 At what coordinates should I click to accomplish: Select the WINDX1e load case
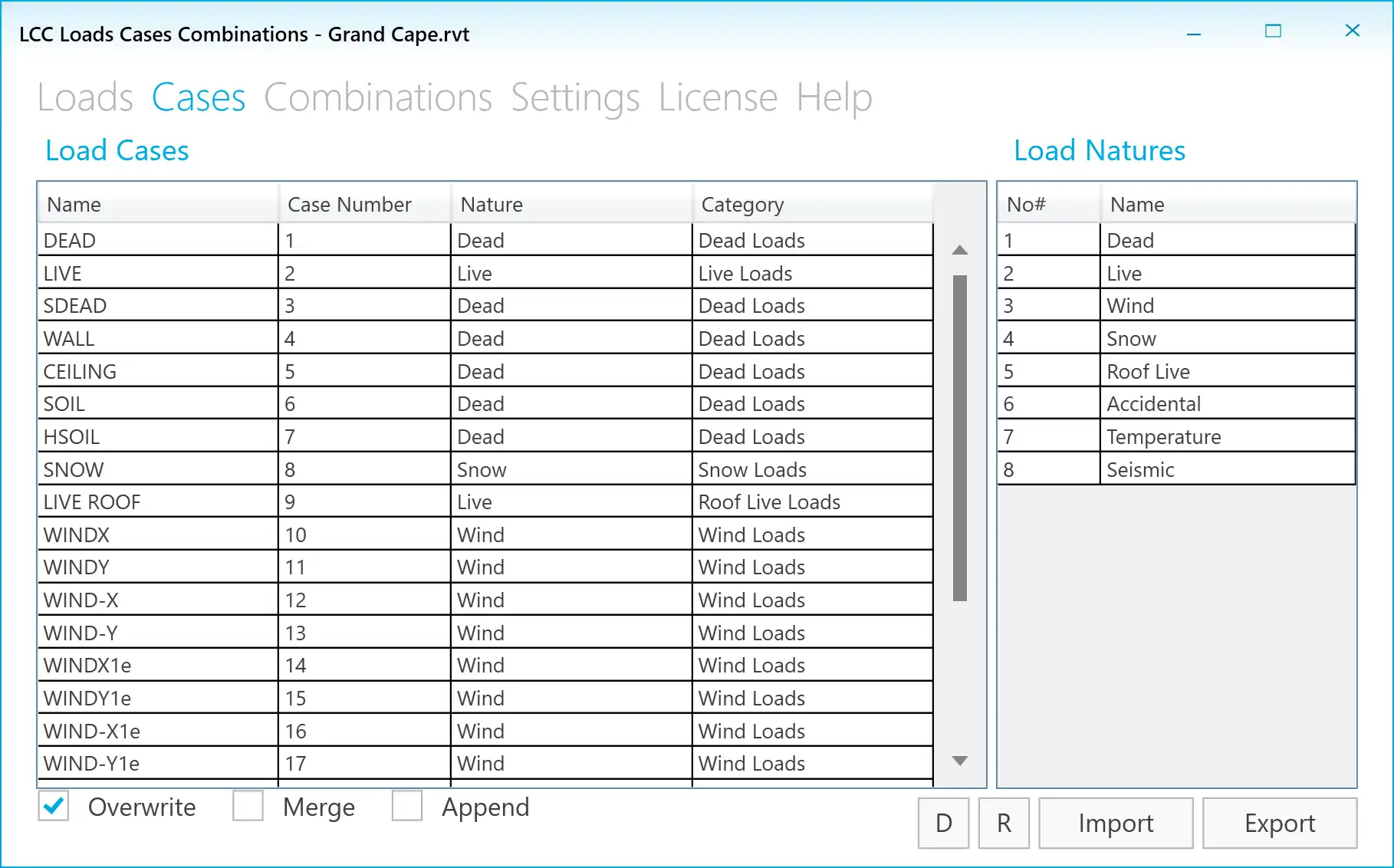158,665
